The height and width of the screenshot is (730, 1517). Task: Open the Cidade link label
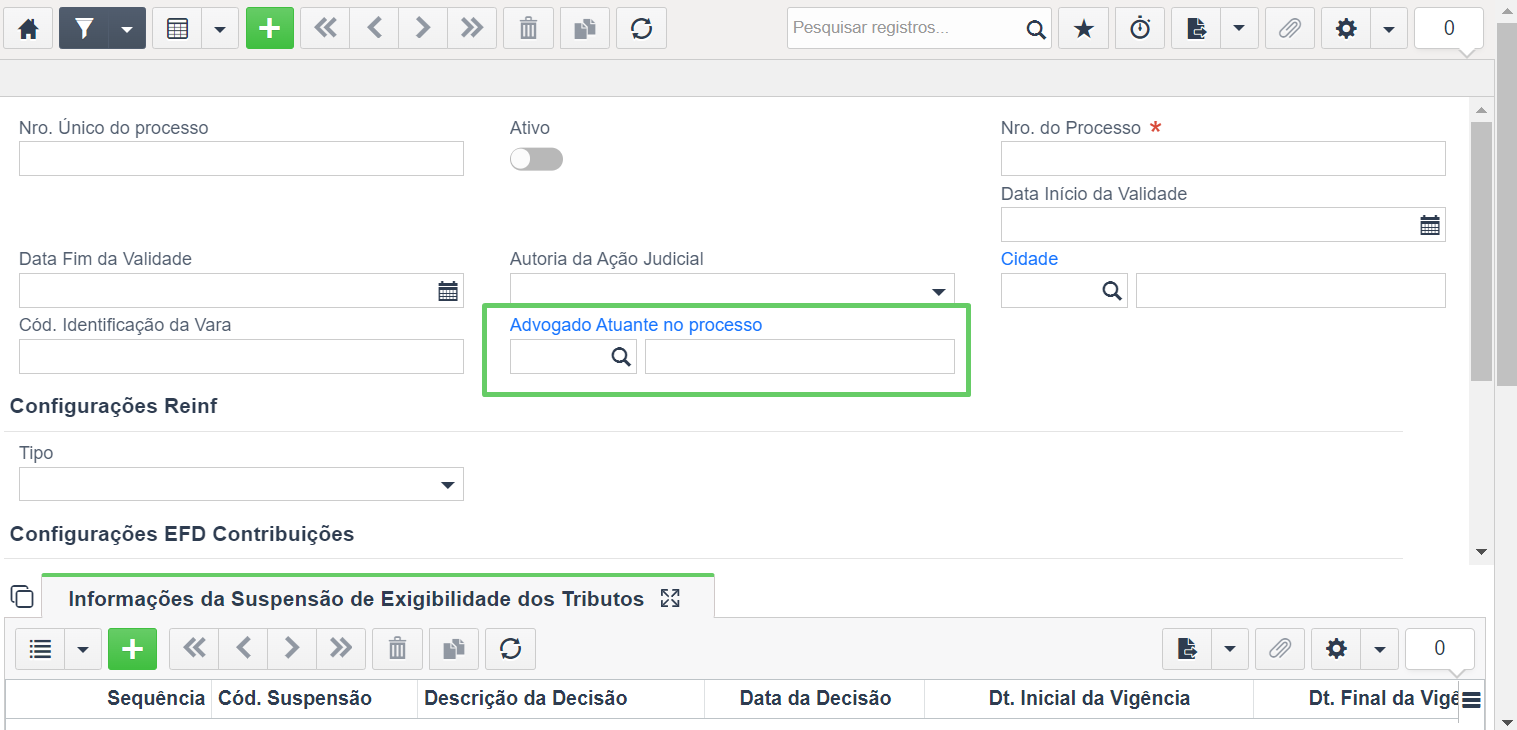click(x=1029, y=259)
